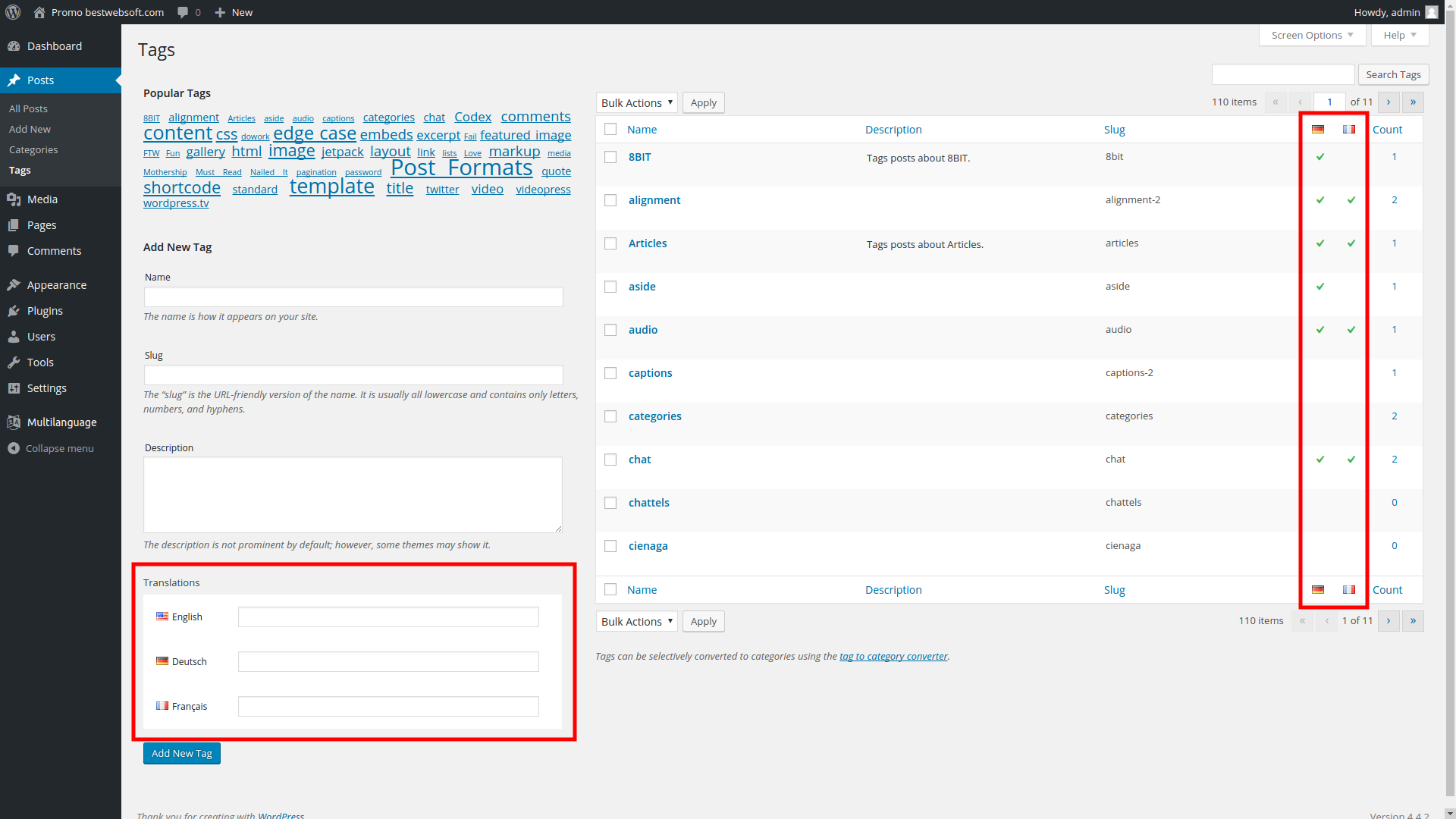The height and width of the screenshot is (819, 1456).
Task: Click the Français flag icon in Translations
Action: coord(162,706)
